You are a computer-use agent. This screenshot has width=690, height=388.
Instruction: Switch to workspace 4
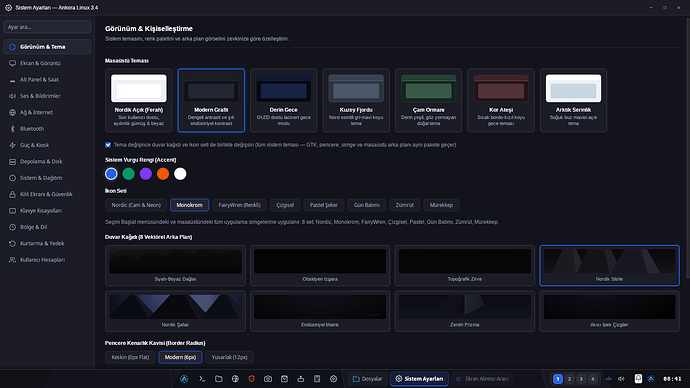pyautogui.click(x=593, y=379)
